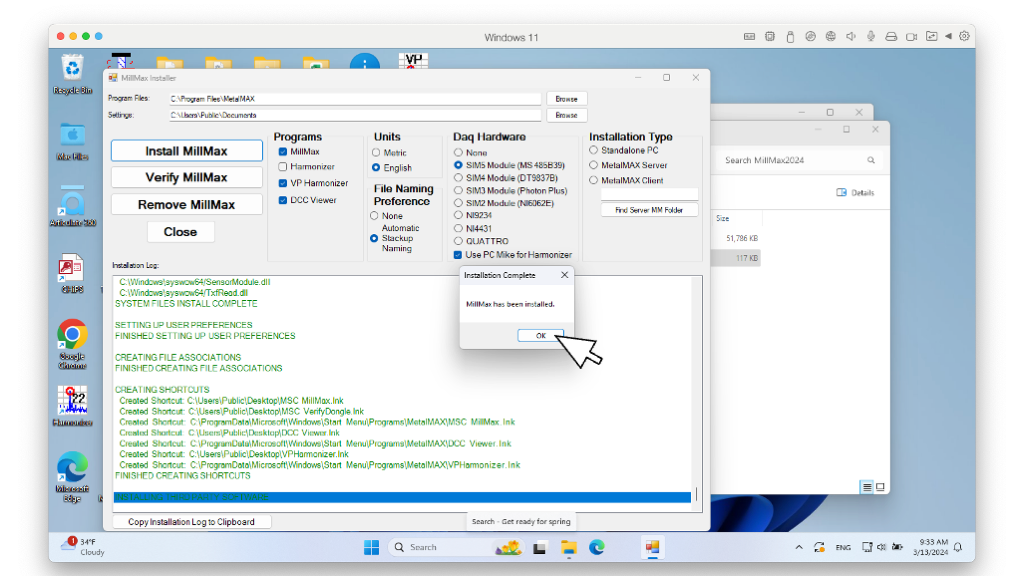Click the magnifier icon in the MillMax2024 search box

point(871,160)
